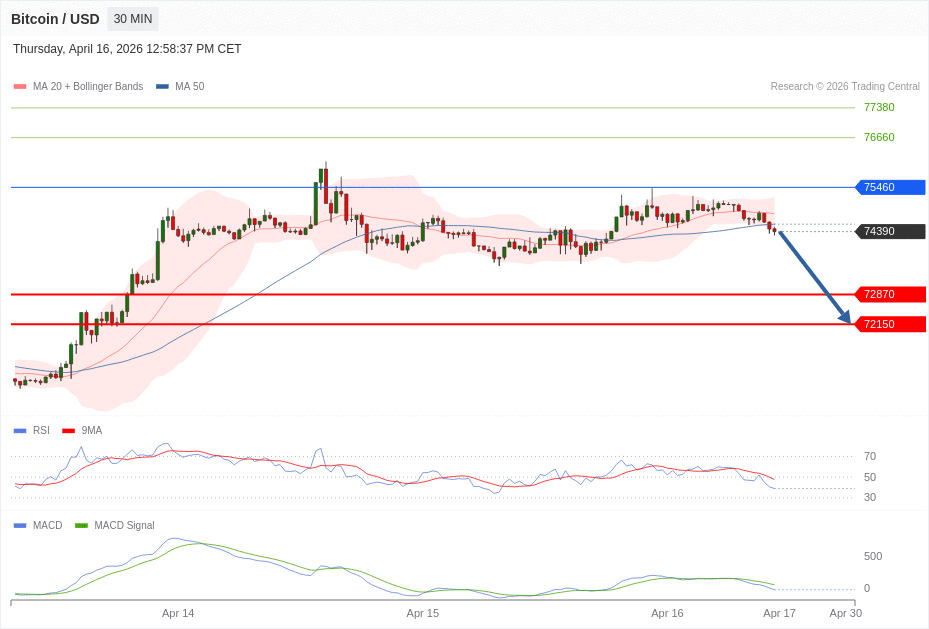
Task: Click the Apr 14 date on the time axis
Action: 178,613
